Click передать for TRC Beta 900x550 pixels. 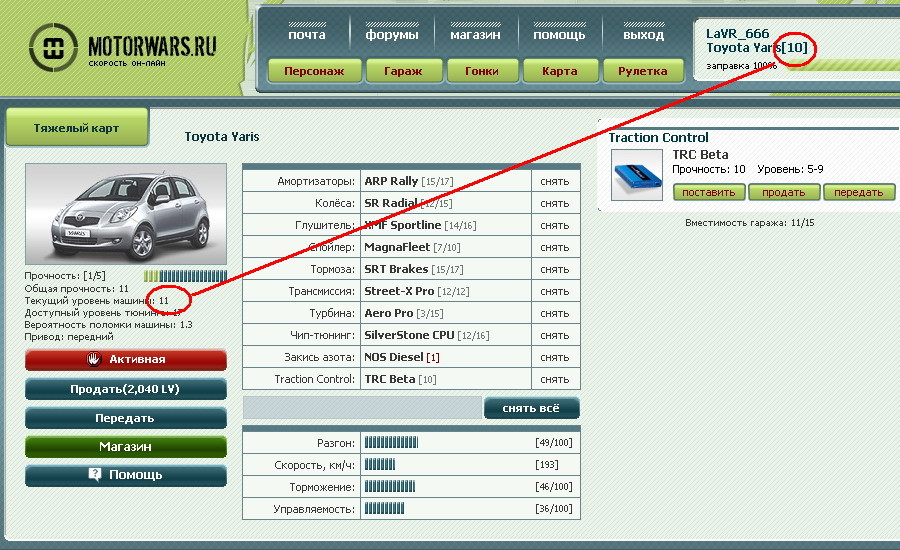click(859, 192)
